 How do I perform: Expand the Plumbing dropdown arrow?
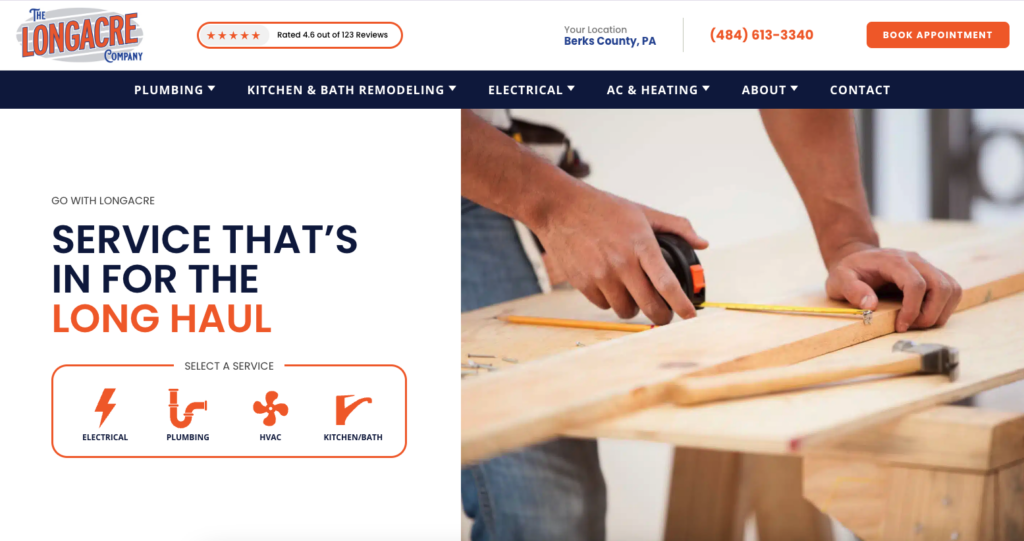[212, 88]
